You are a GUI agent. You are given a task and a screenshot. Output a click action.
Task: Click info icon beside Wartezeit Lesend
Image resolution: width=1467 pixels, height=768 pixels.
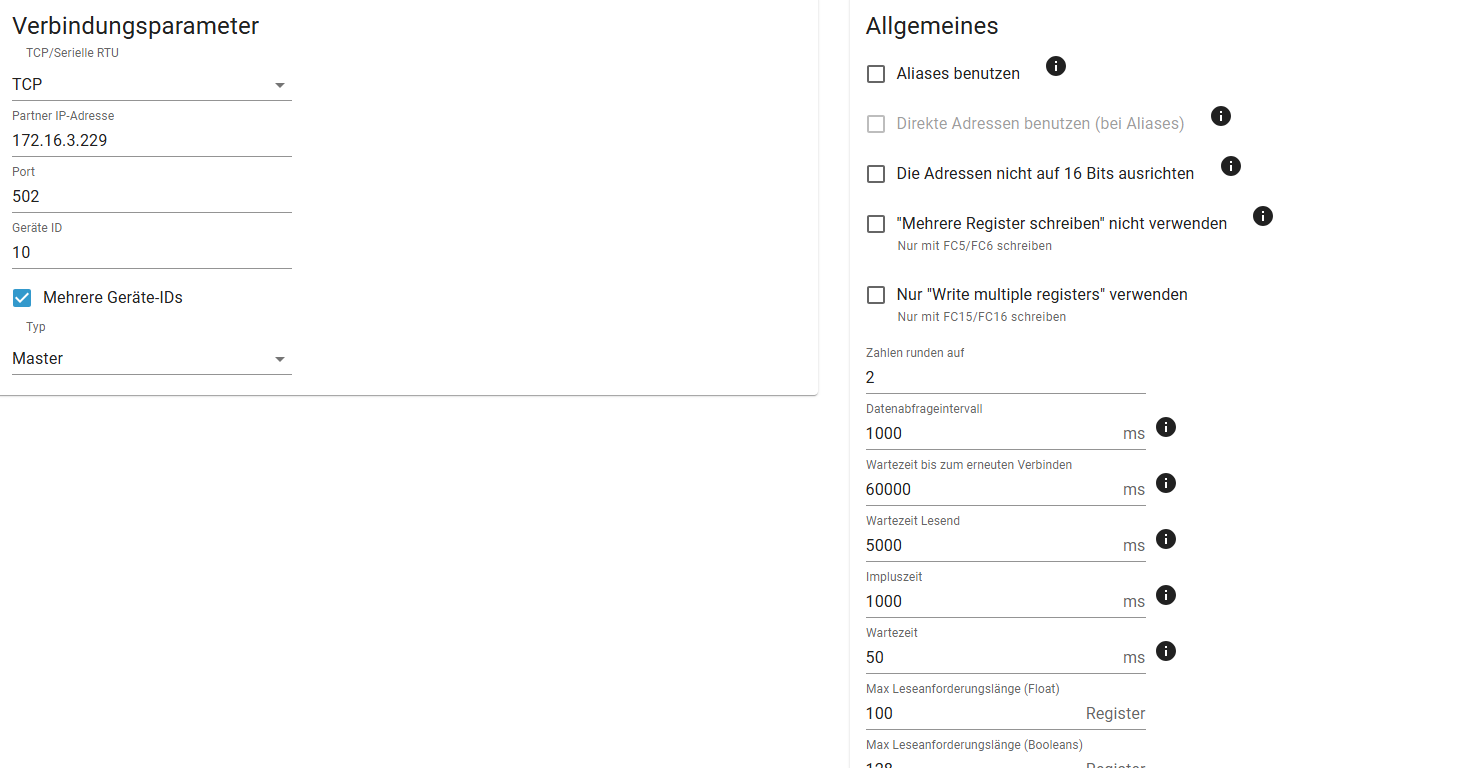[1165, 539]
